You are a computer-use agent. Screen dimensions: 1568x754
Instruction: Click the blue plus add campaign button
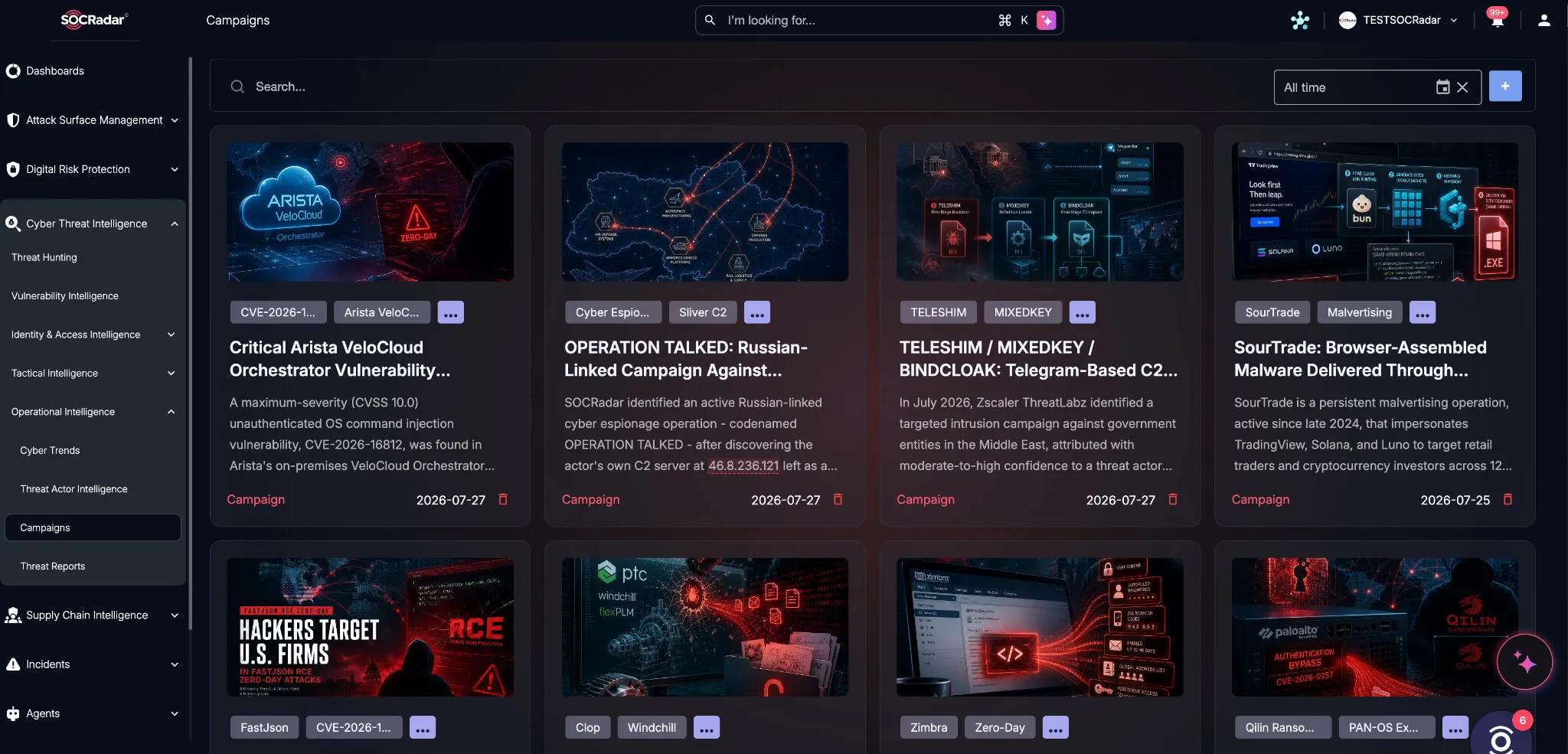click(1505, 86)
